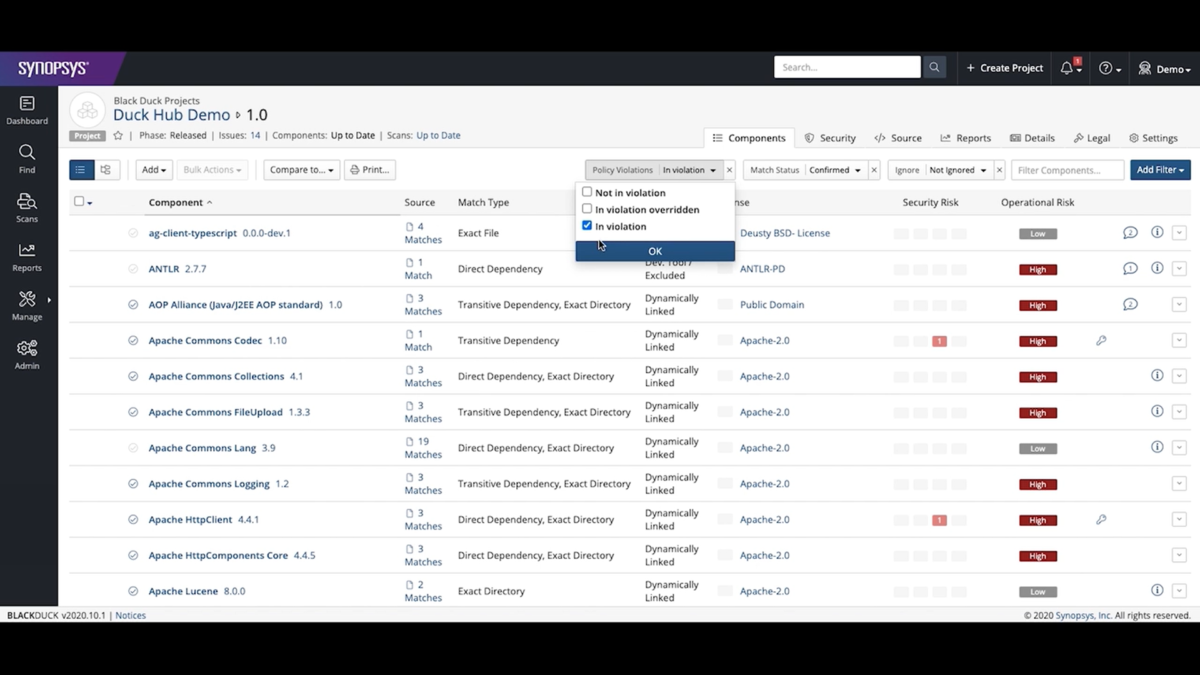Switch to tree view
Viewport: 1200px width, 675px height.
click(106, 170)
